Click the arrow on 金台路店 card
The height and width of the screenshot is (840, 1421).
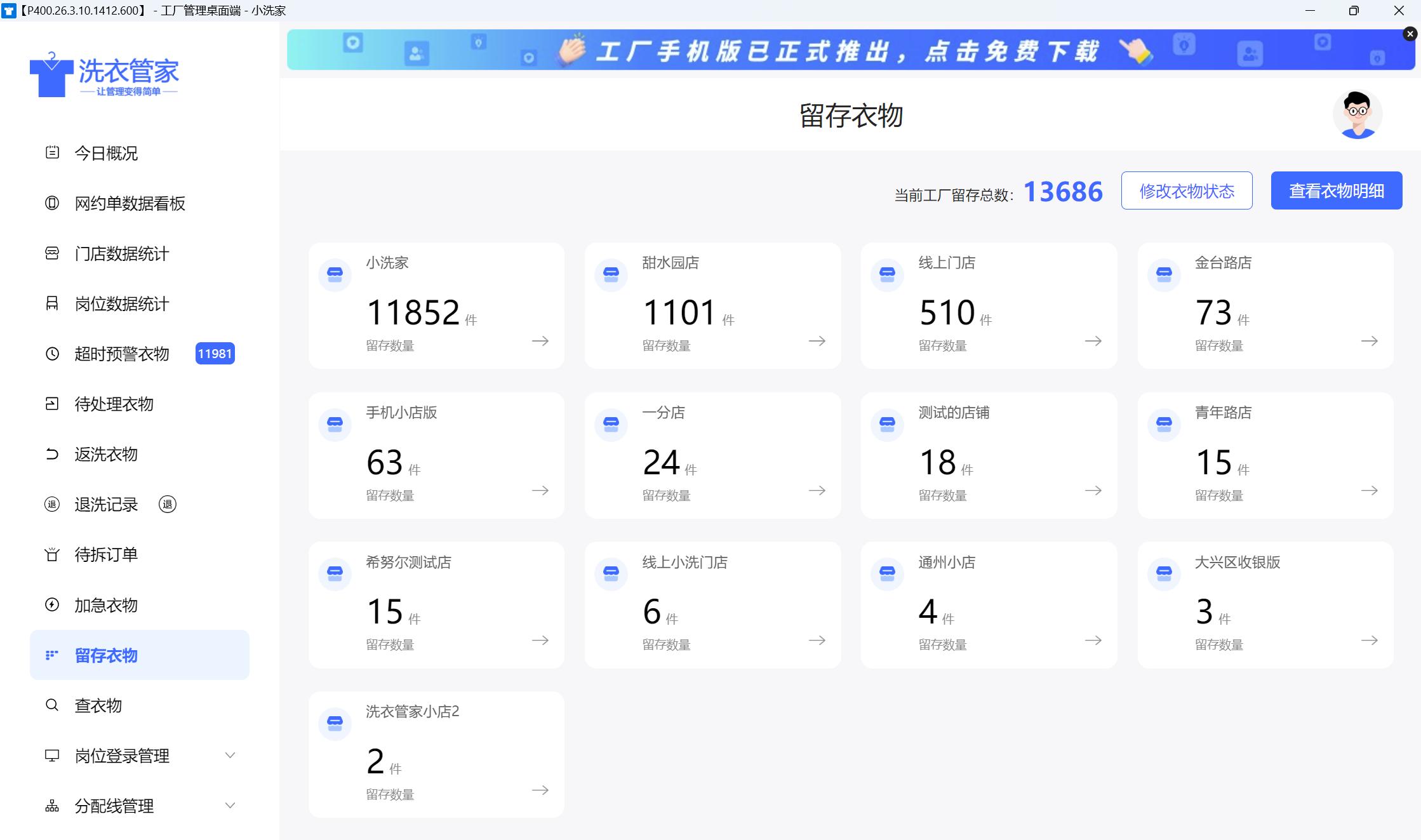click(1369, 341)
